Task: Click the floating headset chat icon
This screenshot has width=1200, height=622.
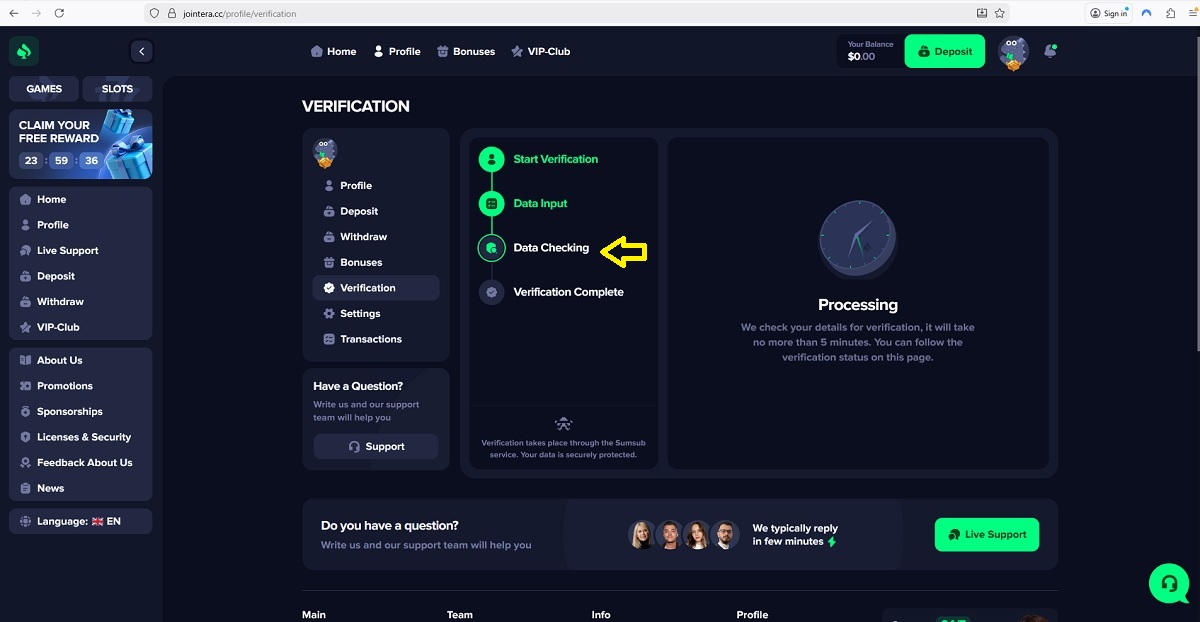Action: click(x=1168, y=583)
